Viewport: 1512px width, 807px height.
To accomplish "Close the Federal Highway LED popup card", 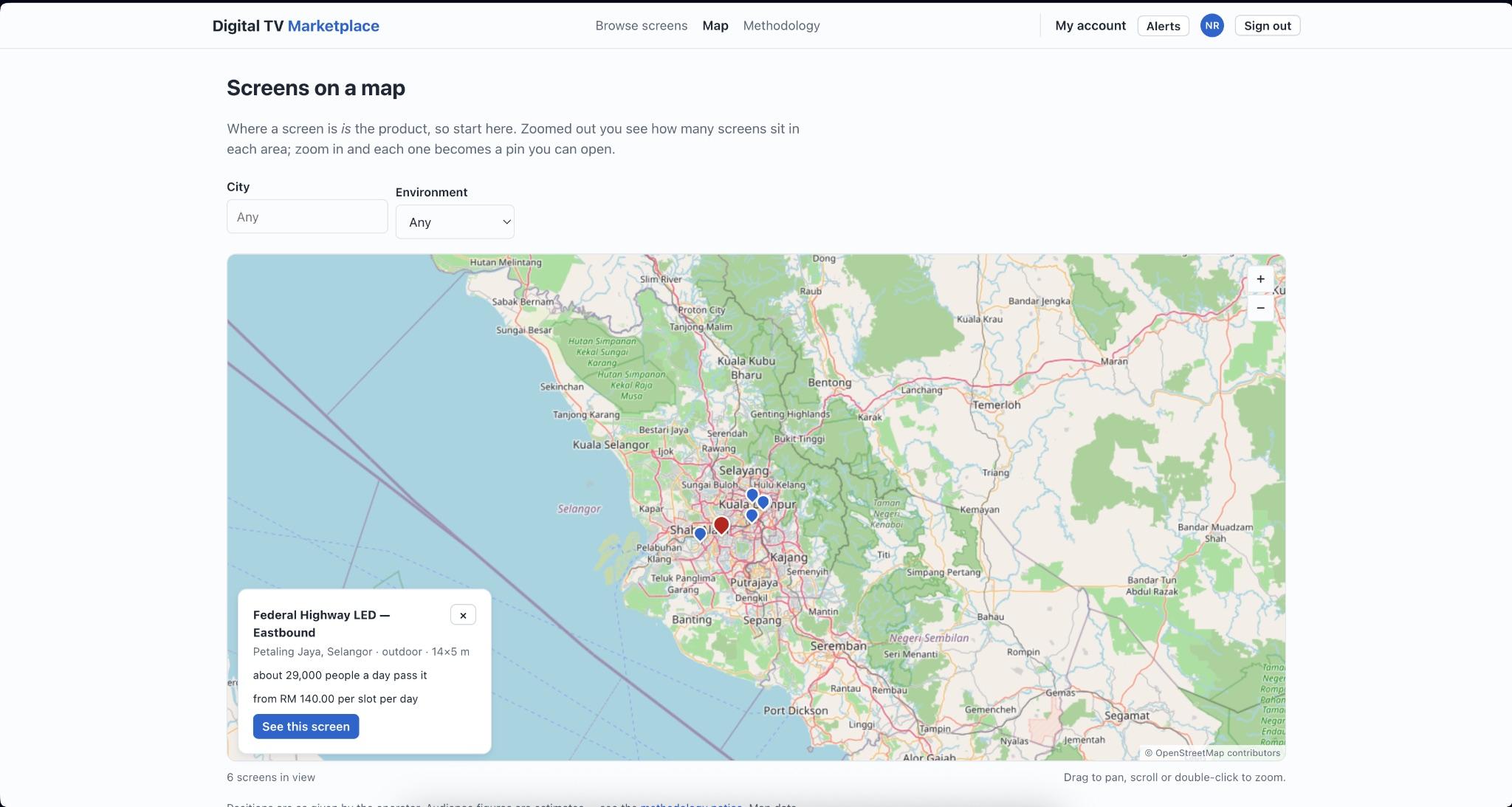I will point(463,615).
